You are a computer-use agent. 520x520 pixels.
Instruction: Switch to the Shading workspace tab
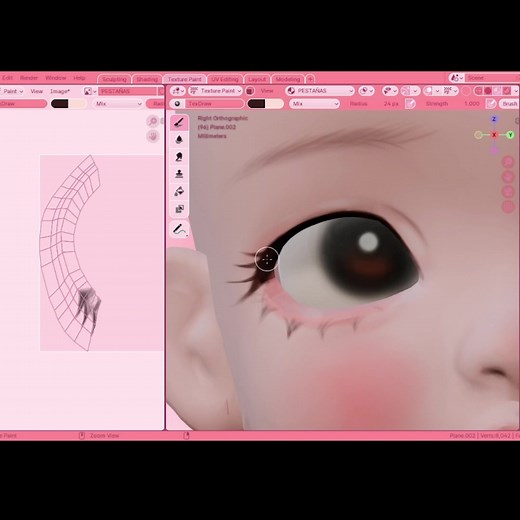[x=147, y=79]
